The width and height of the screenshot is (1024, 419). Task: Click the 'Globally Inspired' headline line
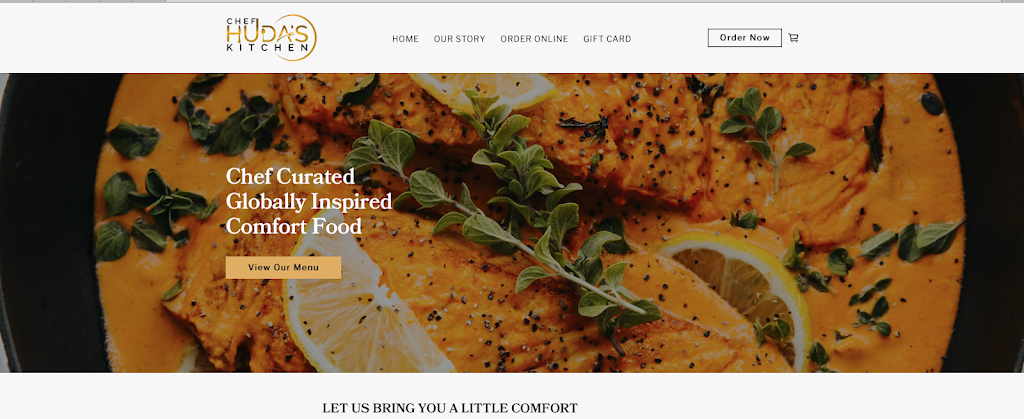pyautogui.click(x=309, y=201)
